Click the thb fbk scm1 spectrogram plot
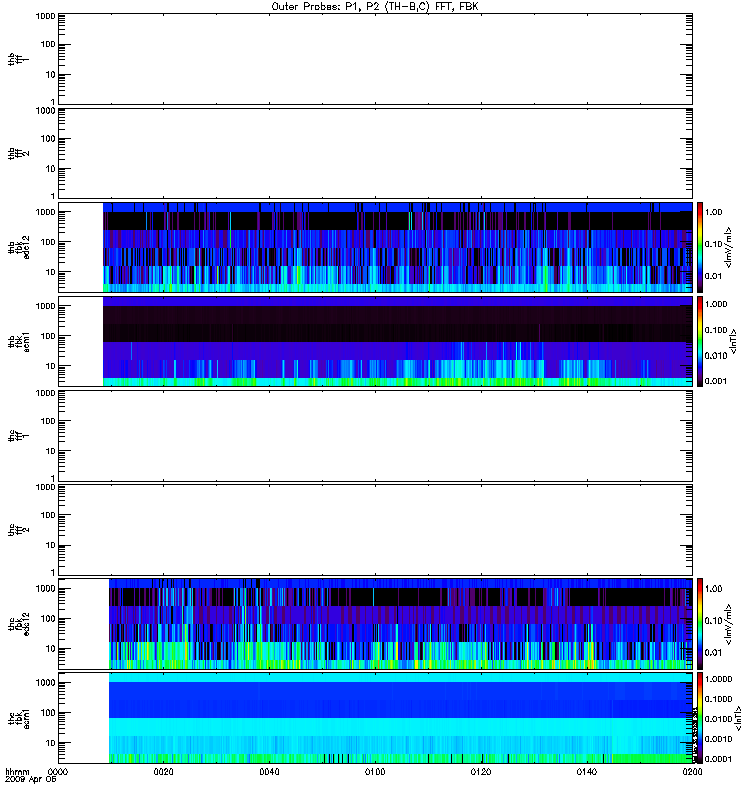This screenshot has height=800, width=750. coord(397,341)
